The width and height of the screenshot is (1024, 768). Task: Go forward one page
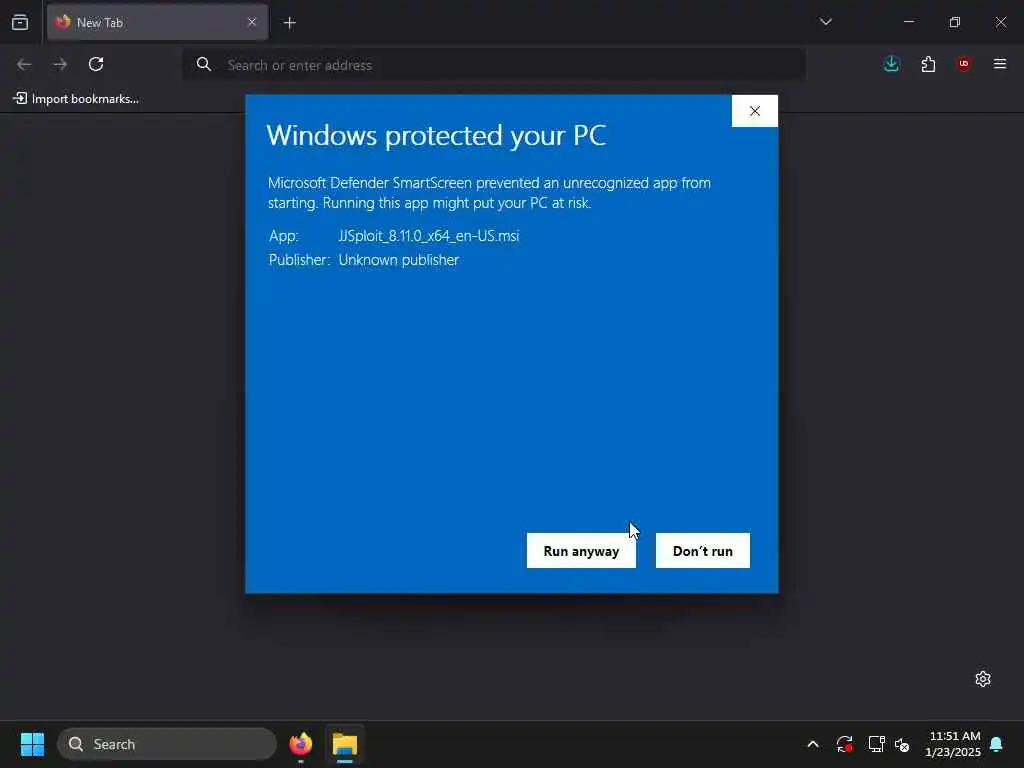click(x=60, y=64)
